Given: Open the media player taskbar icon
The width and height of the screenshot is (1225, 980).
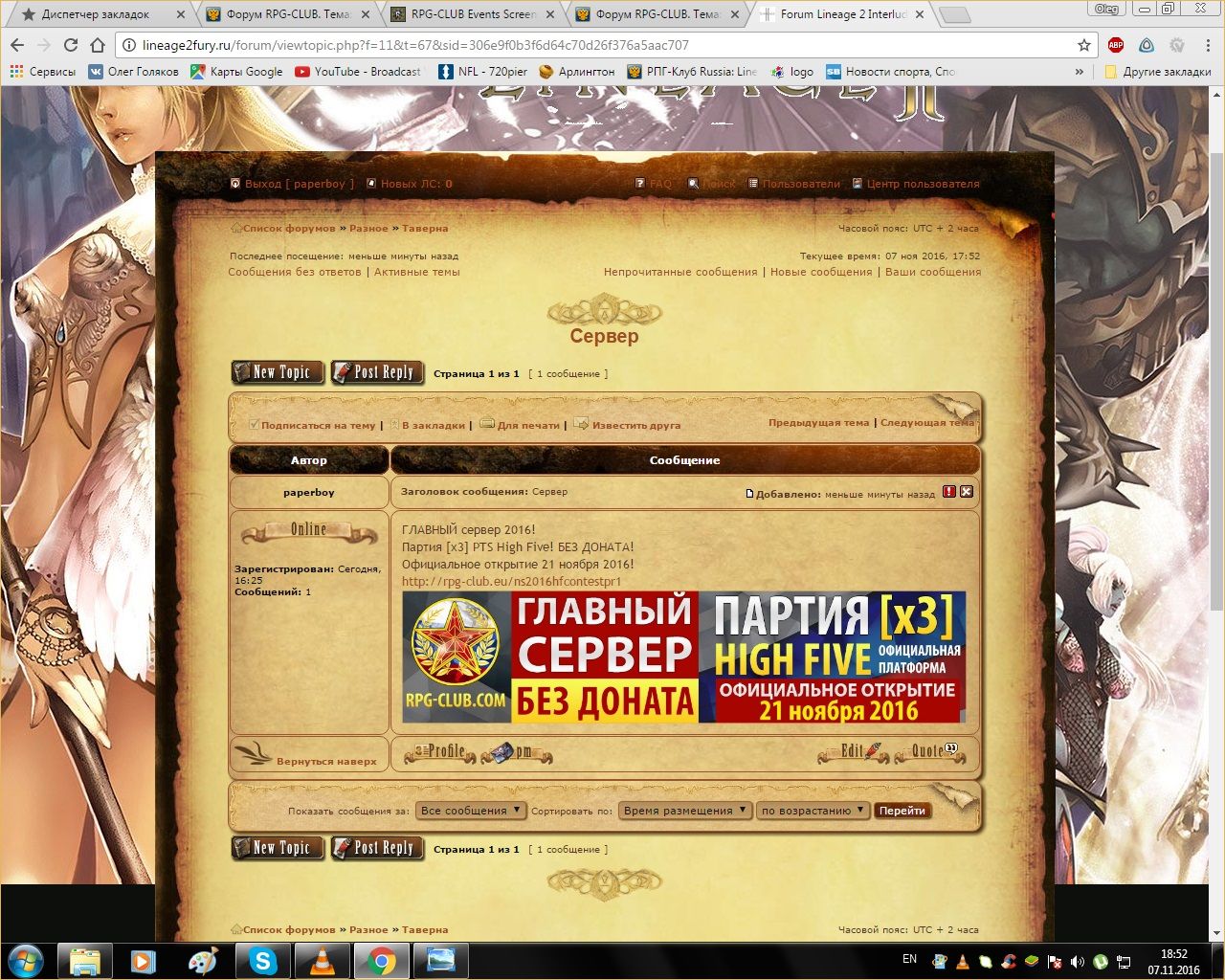Looking at the screenshot, I should [x=144, y=960].
